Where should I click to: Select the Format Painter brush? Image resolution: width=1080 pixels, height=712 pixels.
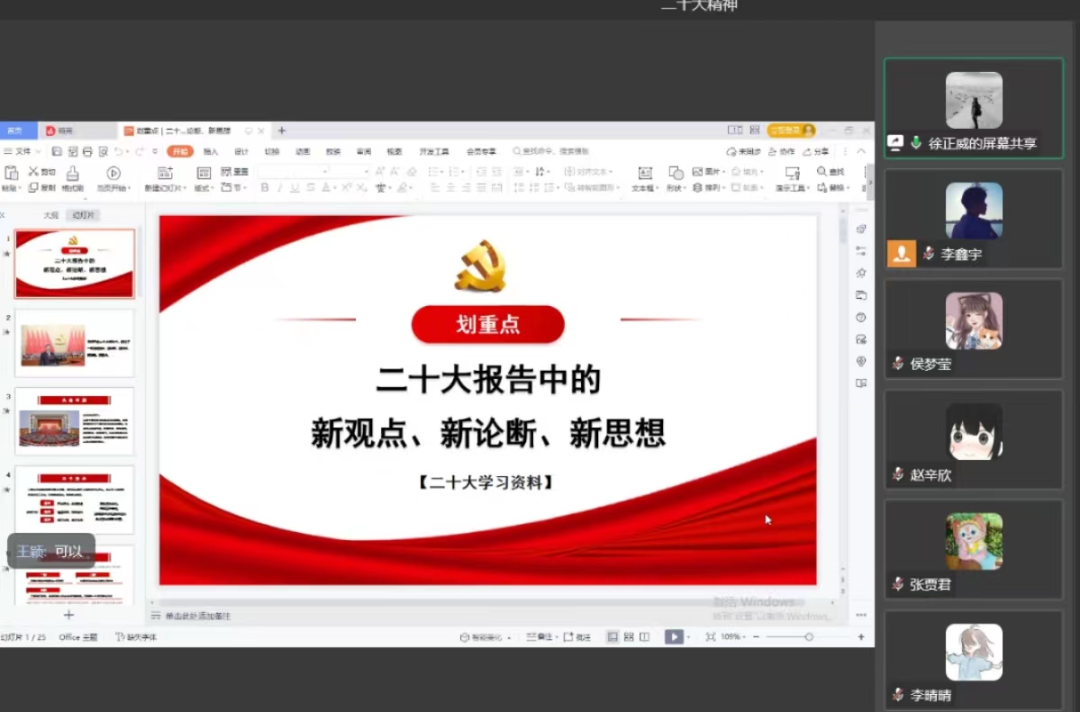(72, 173)
